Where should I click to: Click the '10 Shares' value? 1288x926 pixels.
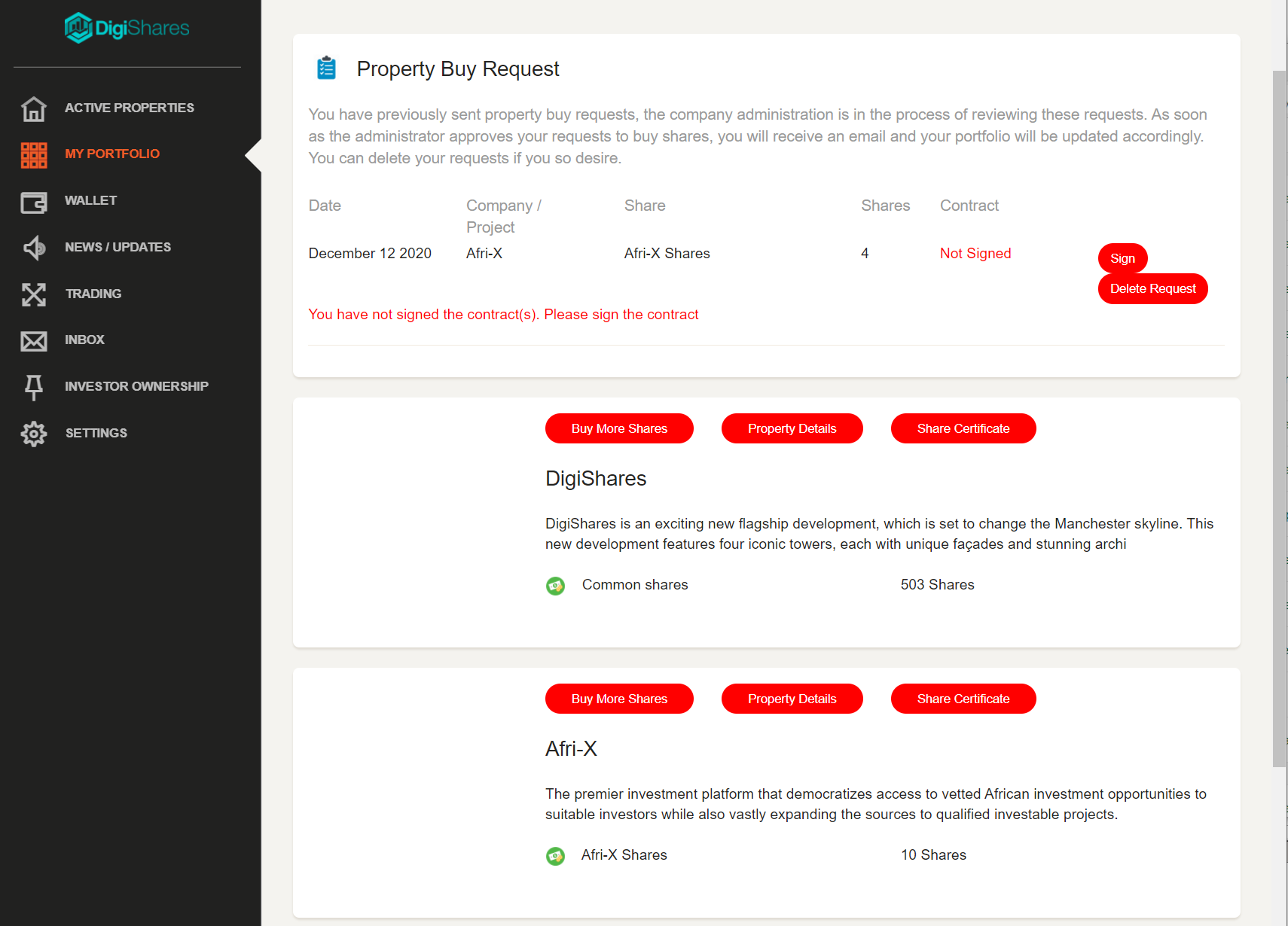933,855
